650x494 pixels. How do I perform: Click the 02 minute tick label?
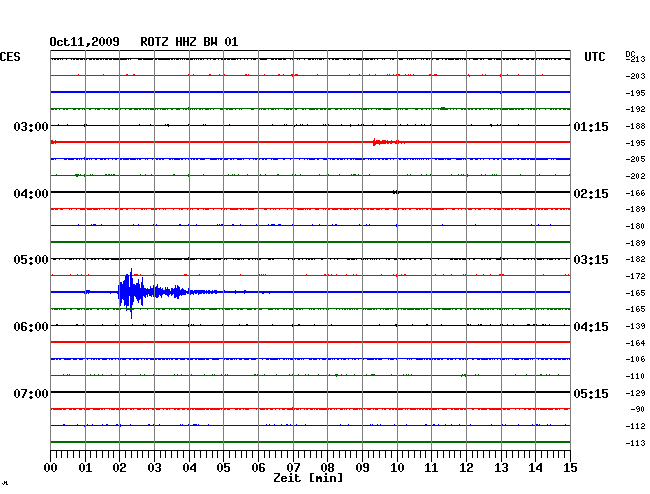click(x=119, y=468)
